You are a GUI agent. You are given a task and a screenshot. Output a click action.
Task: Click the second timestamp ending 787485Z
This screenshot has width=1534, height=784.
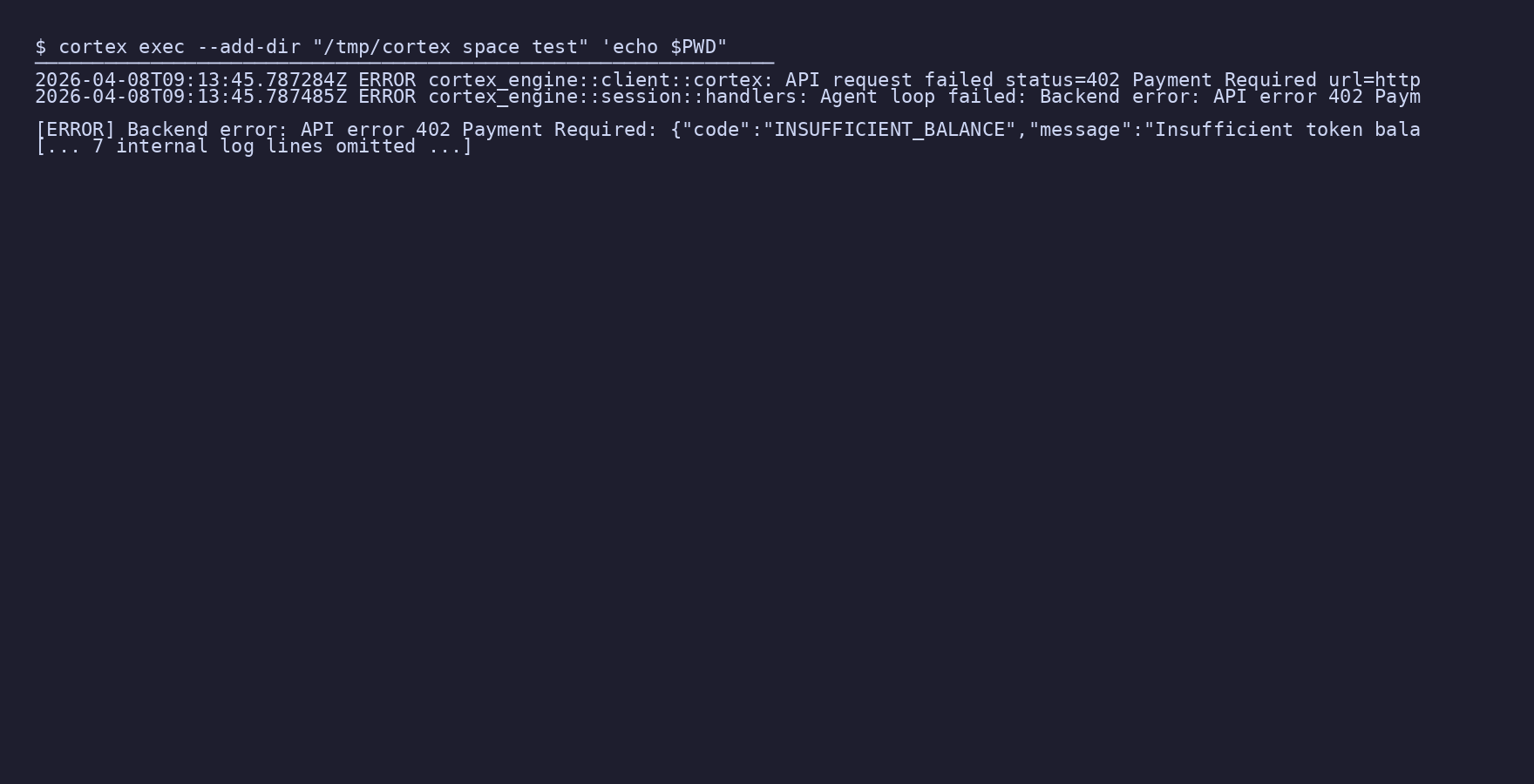tap(191, 97)
